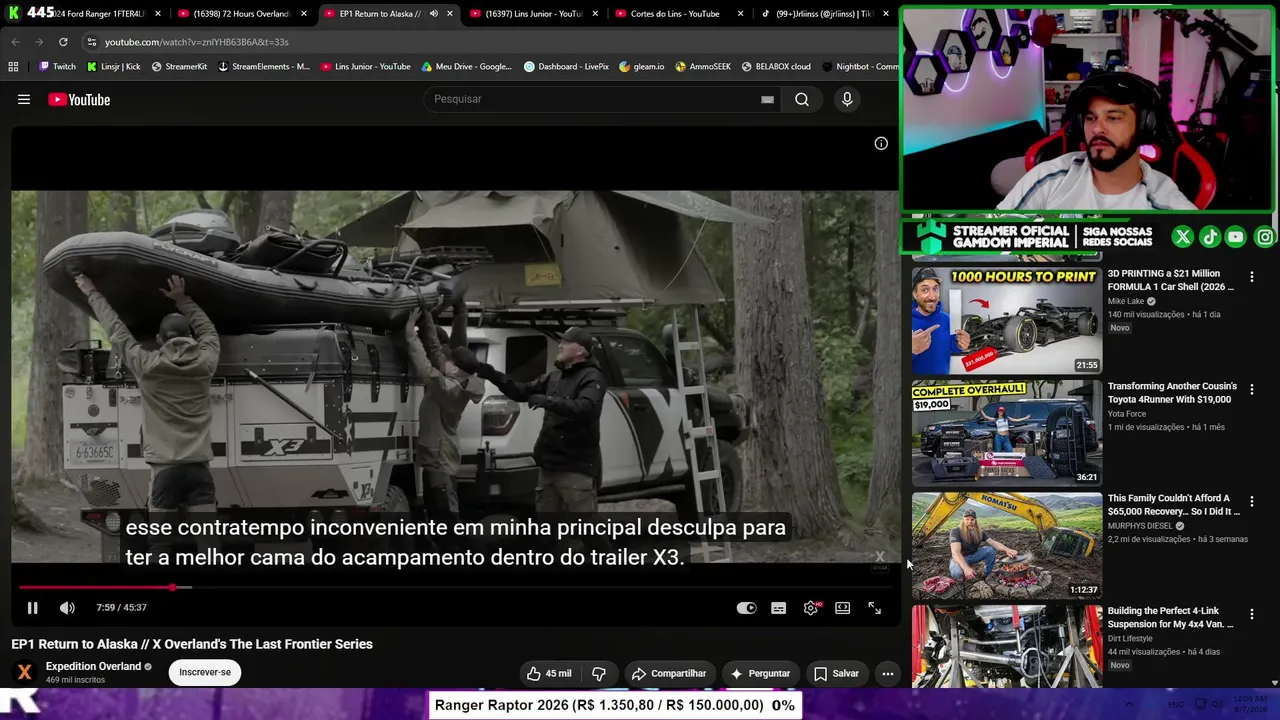Open the 1000 Hours to Print thumbnail

pos(1007,320)
